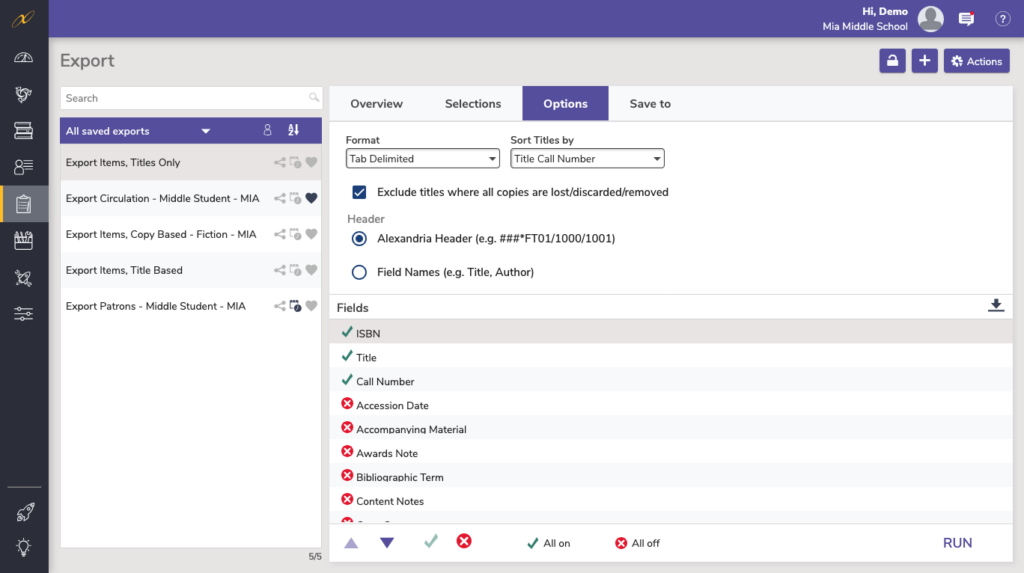Move field up with purple up arrow

pos(351,543)
